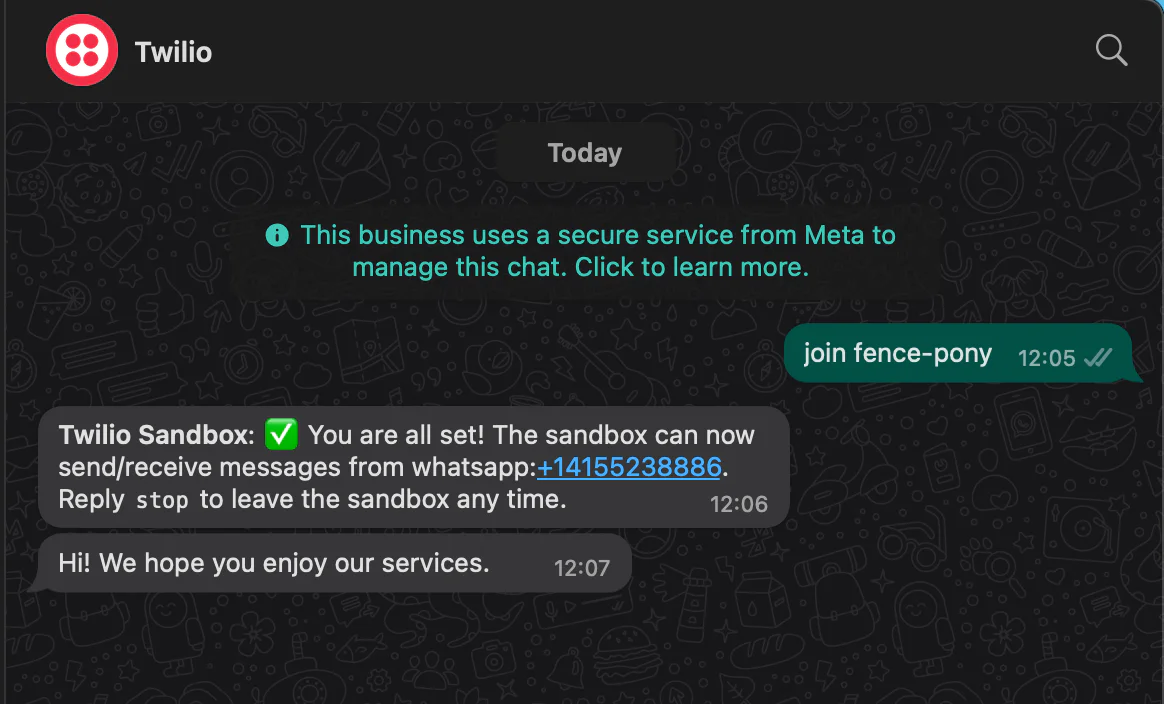Click the 12:05 timestamp on sent message
1164x704 pixels.
(x=1046, y=358)
